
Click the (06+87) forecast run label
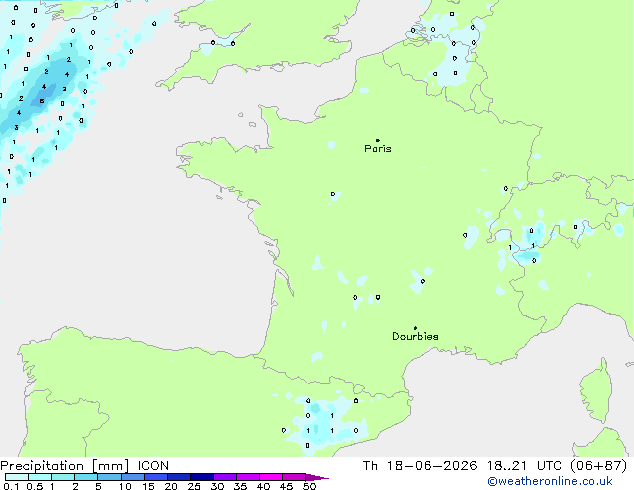[598, 466]
